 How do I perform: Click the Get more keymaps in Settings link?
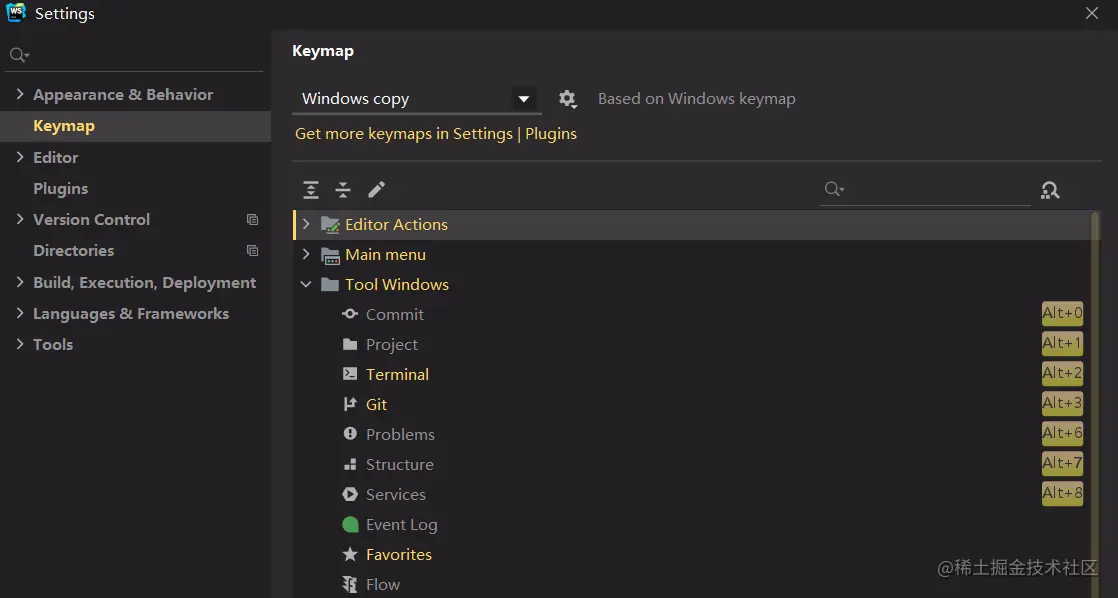point(403,134)
